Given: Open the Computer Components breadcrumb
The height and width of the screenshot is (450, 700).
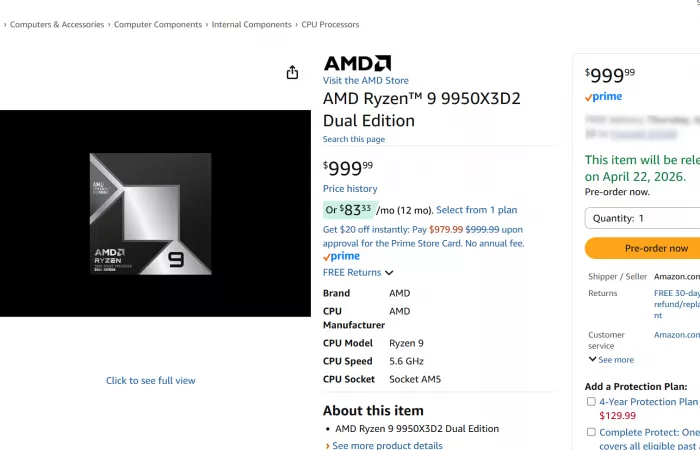Looking at the screenshot, I should click(158, 25).
